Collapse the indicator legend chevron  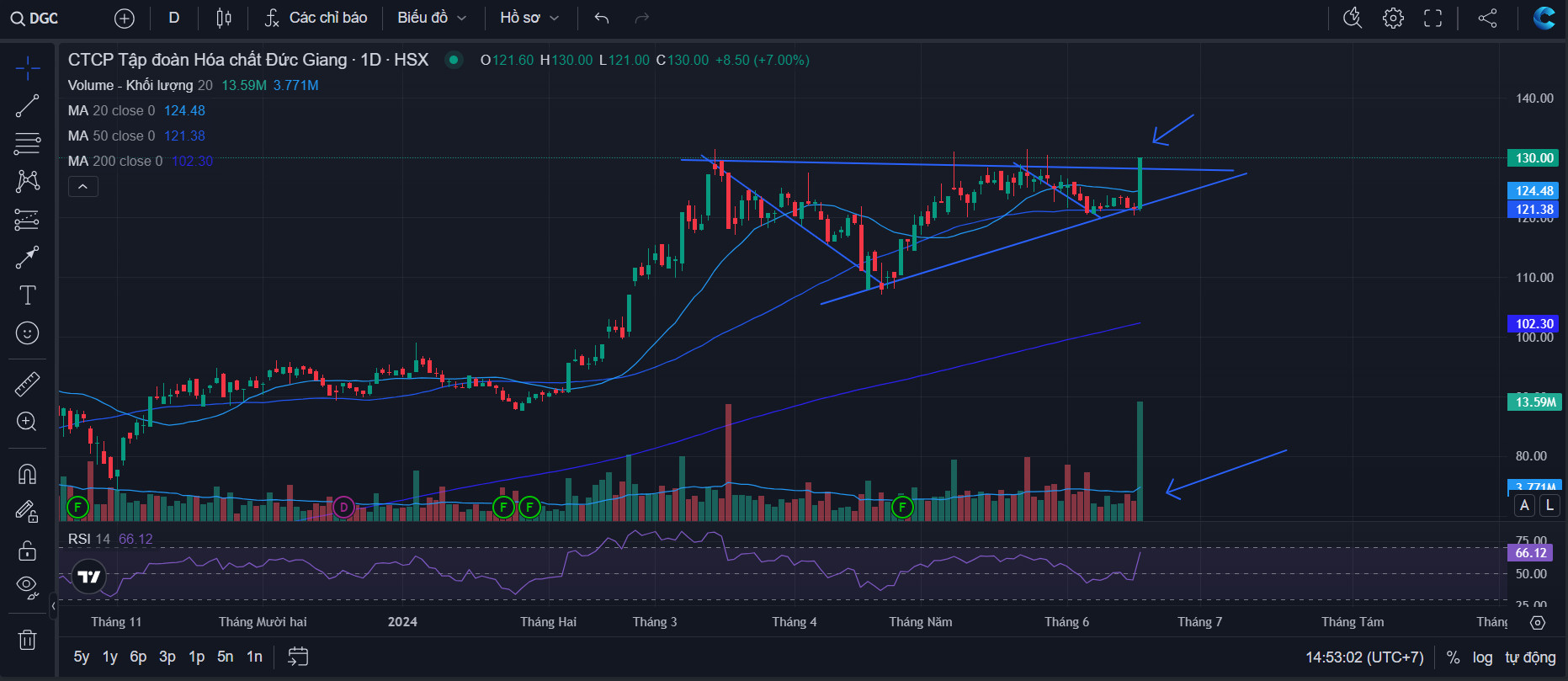(82, 187)
